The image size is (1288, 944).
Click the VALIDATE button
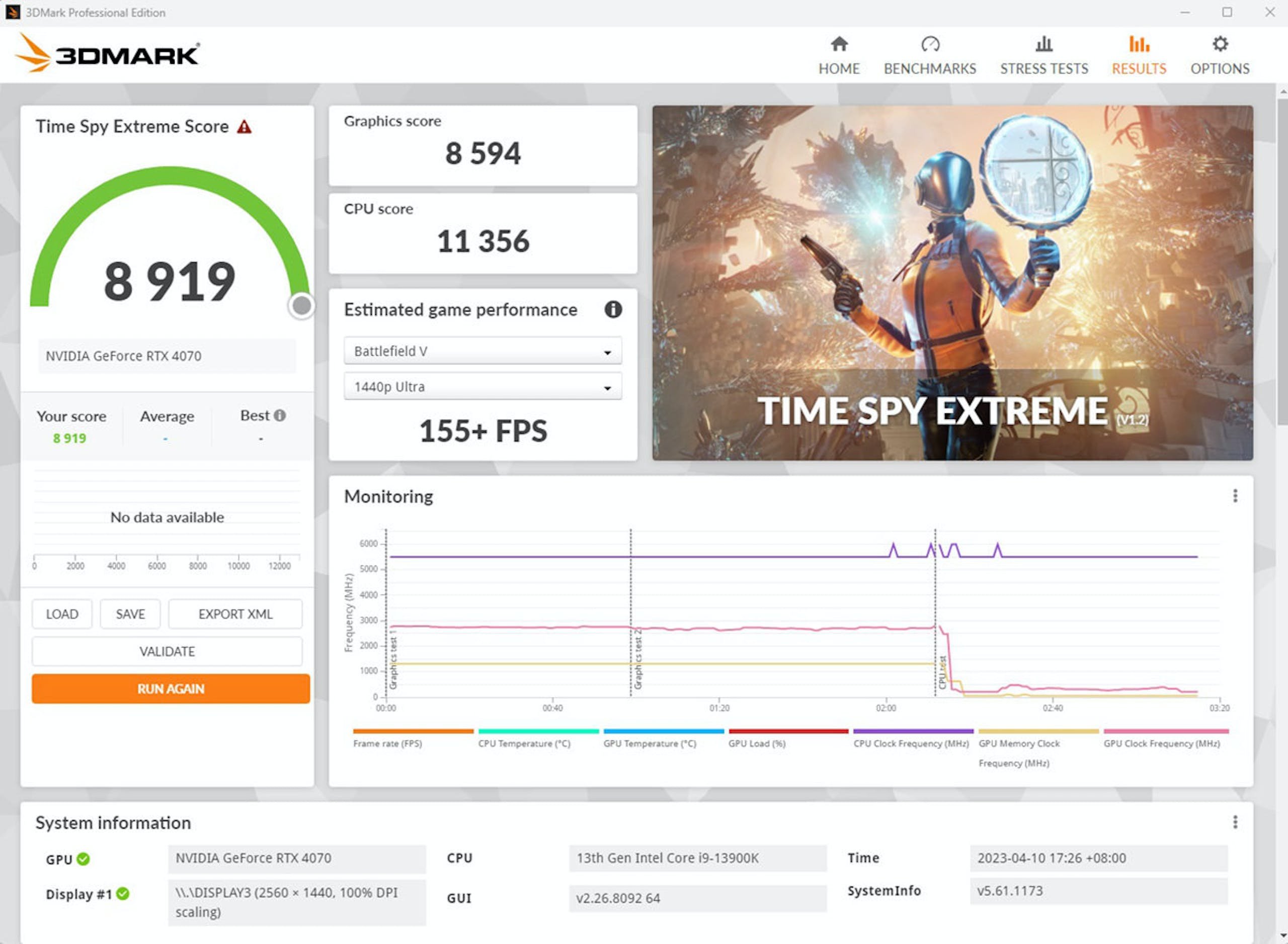coord(167,651)
